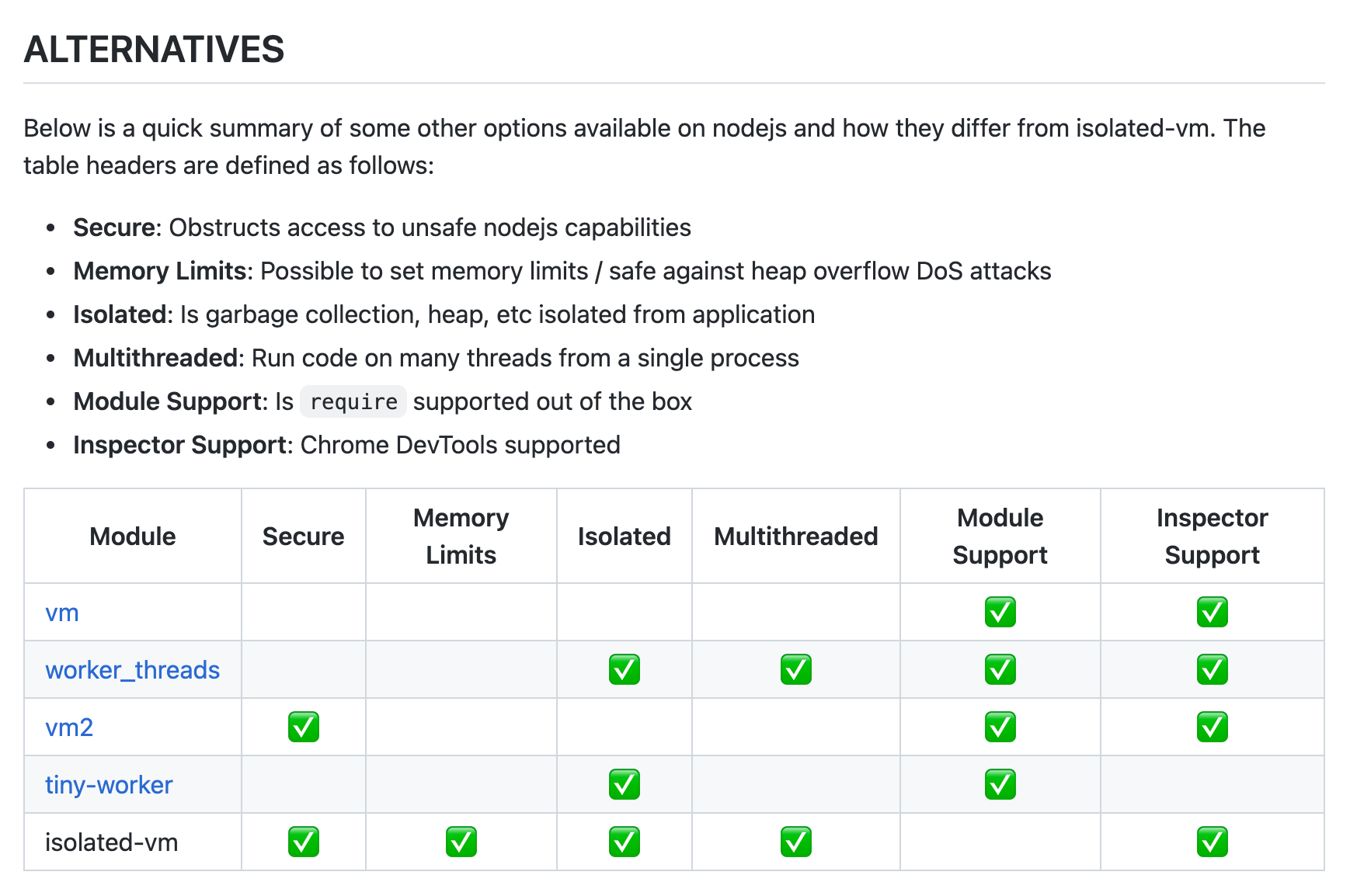Click isolated-vm Secure check mark
The height and width of the screenshot is (896, 1350).
(x=303, y=842)
